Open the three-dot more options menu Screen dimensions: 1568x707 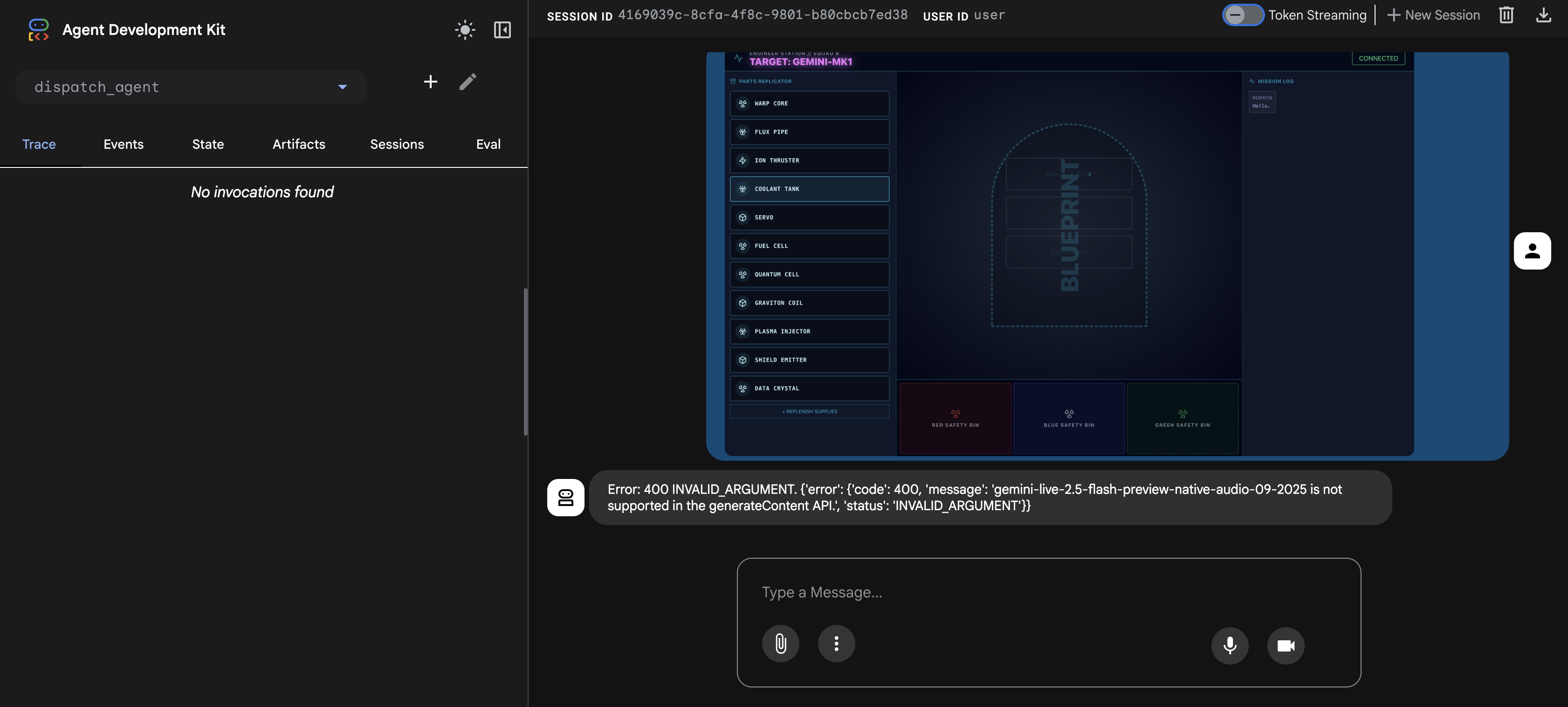coord(836,644)
